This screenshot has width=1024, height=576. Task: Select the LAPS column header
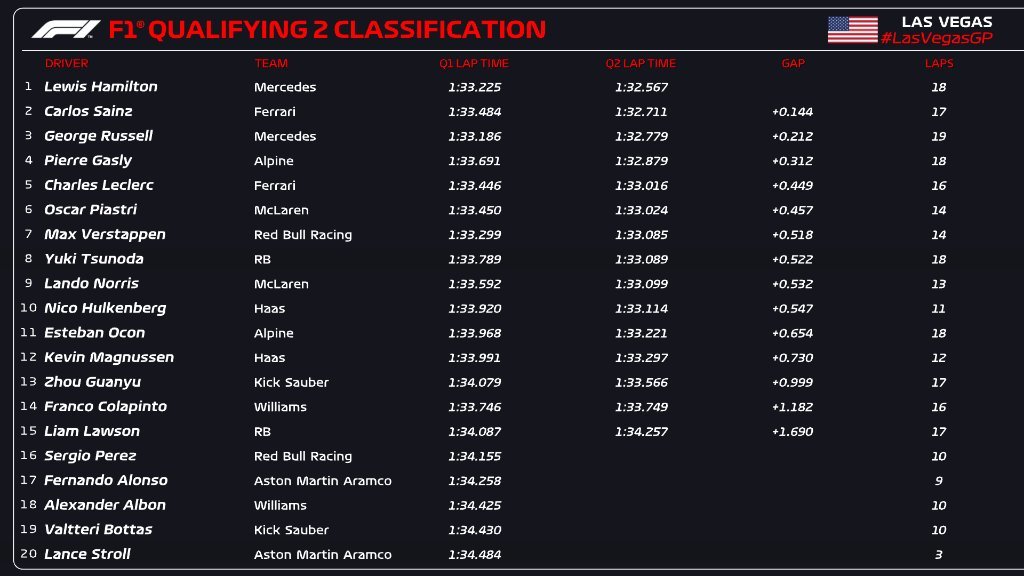pyautogui.click(x=939, y=63)
